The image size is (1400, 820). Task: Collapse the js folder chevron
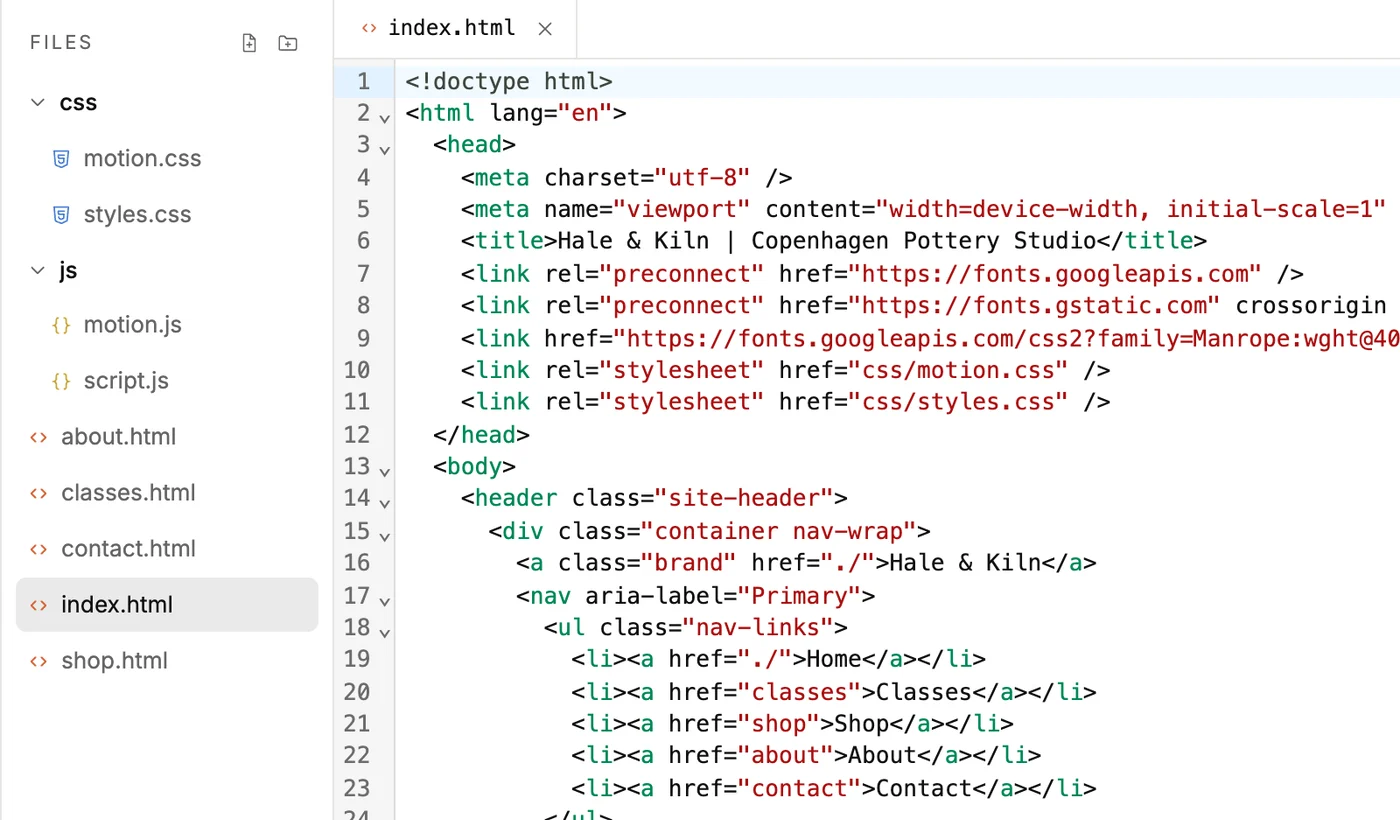pos(38,270)
